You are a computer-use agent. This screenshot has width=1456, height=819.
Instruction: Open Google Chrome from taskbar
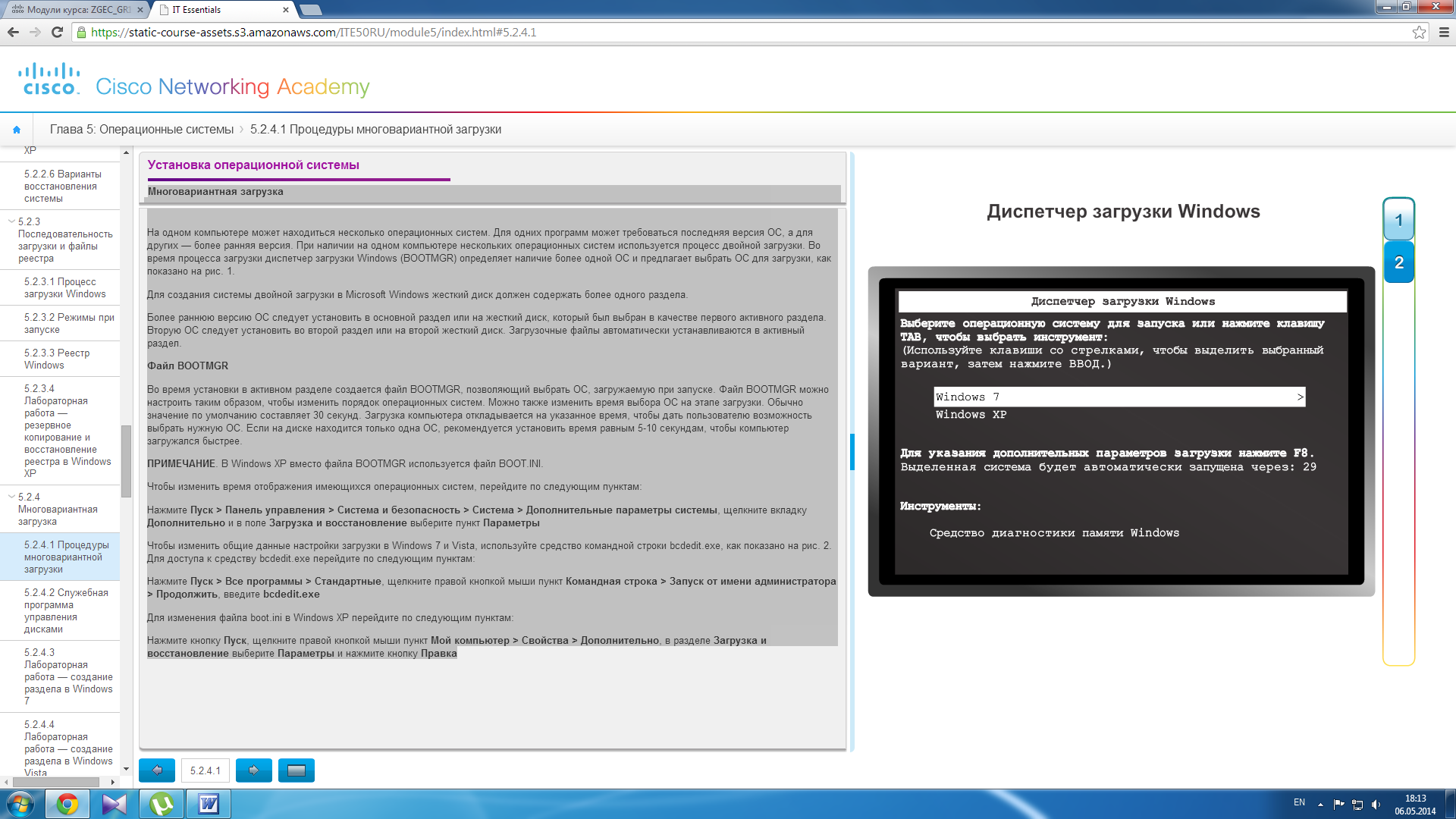[x=67, y=804]
